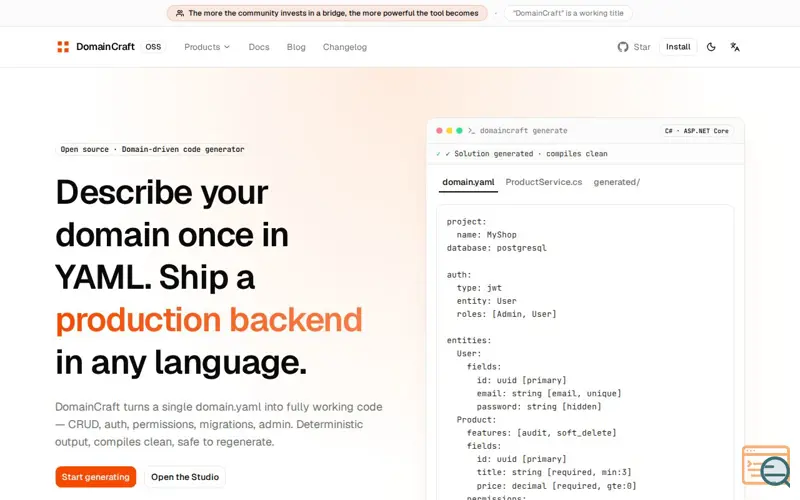Viewport: 800px width, 500px height.
Task: Click the DomainCraft brand name
Action: point(105,47)
